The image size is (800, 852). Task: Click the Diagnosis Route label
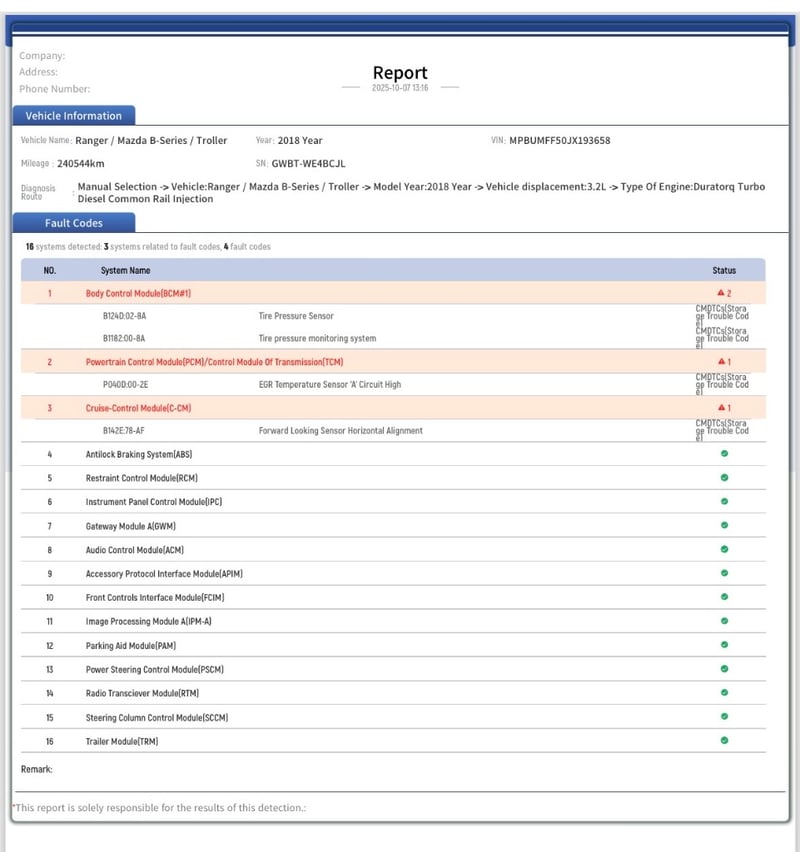tap(38, 192)
